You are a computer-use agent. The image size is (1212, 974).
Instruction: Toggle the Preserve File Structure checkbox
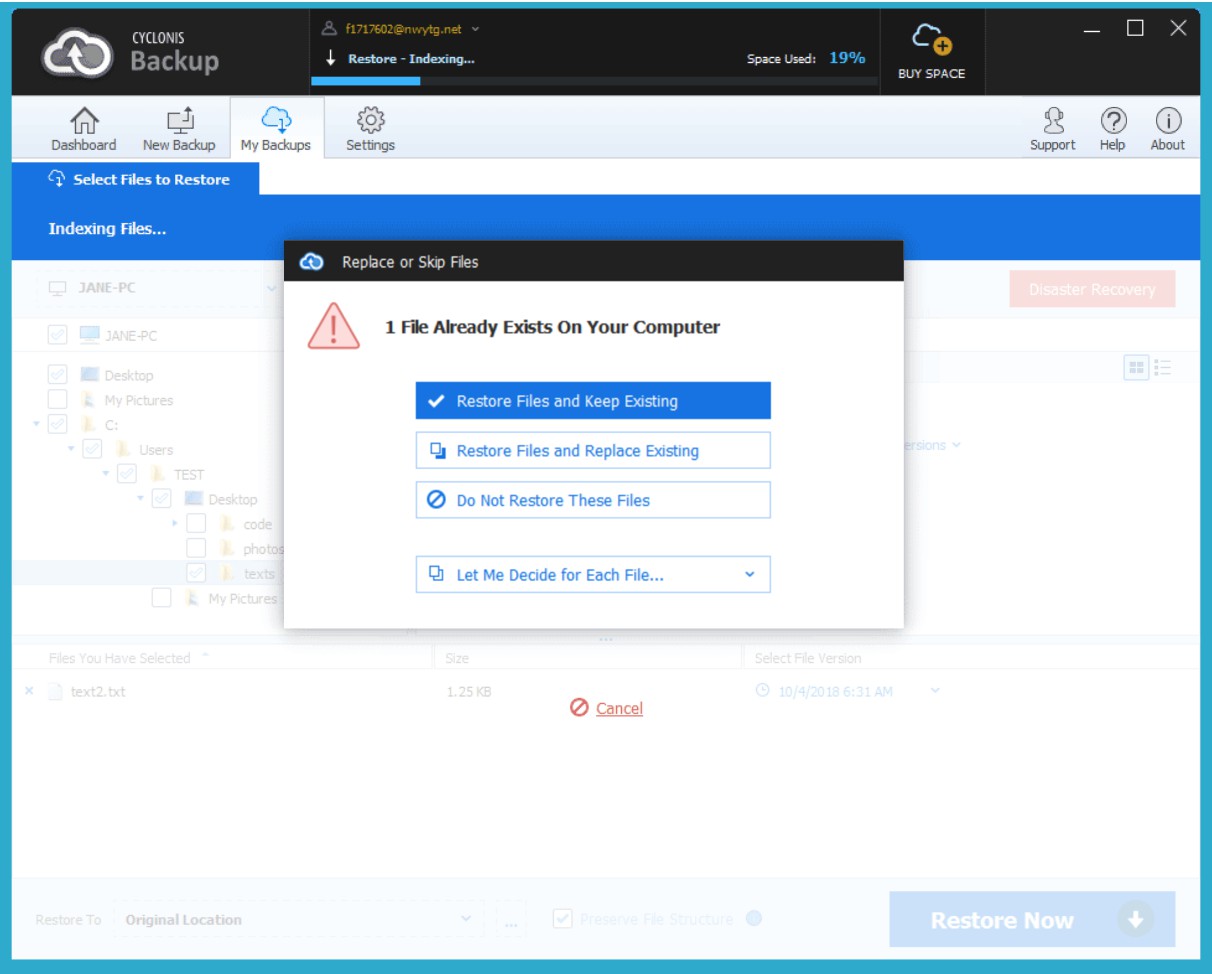coord(563,919)
